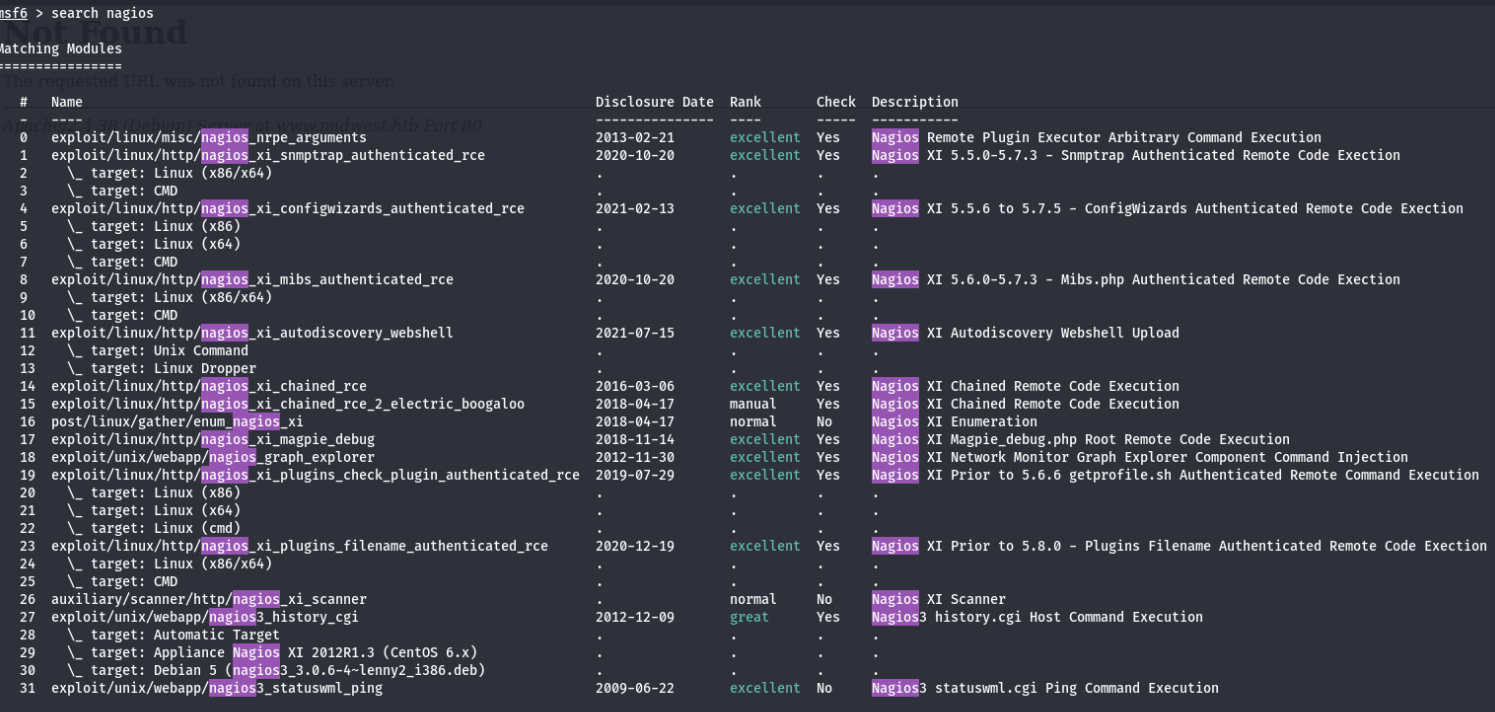Click the 'Check' column header
This screenshot has height=712, width=1495.
click(836, 102)
